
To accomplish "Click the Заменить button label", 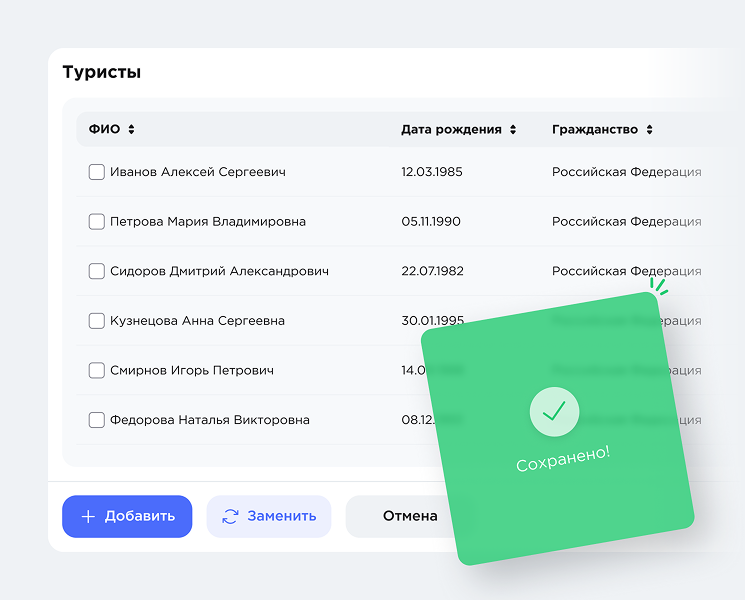I will [282, 517].
